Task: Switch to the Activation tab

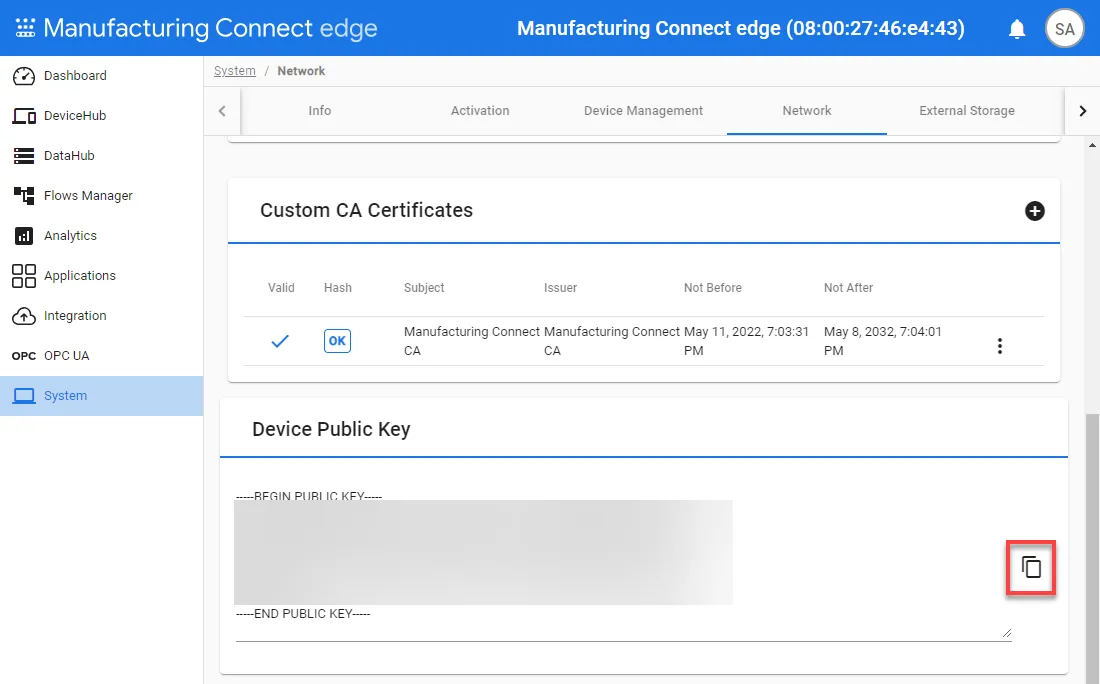Action: (480, 111)
